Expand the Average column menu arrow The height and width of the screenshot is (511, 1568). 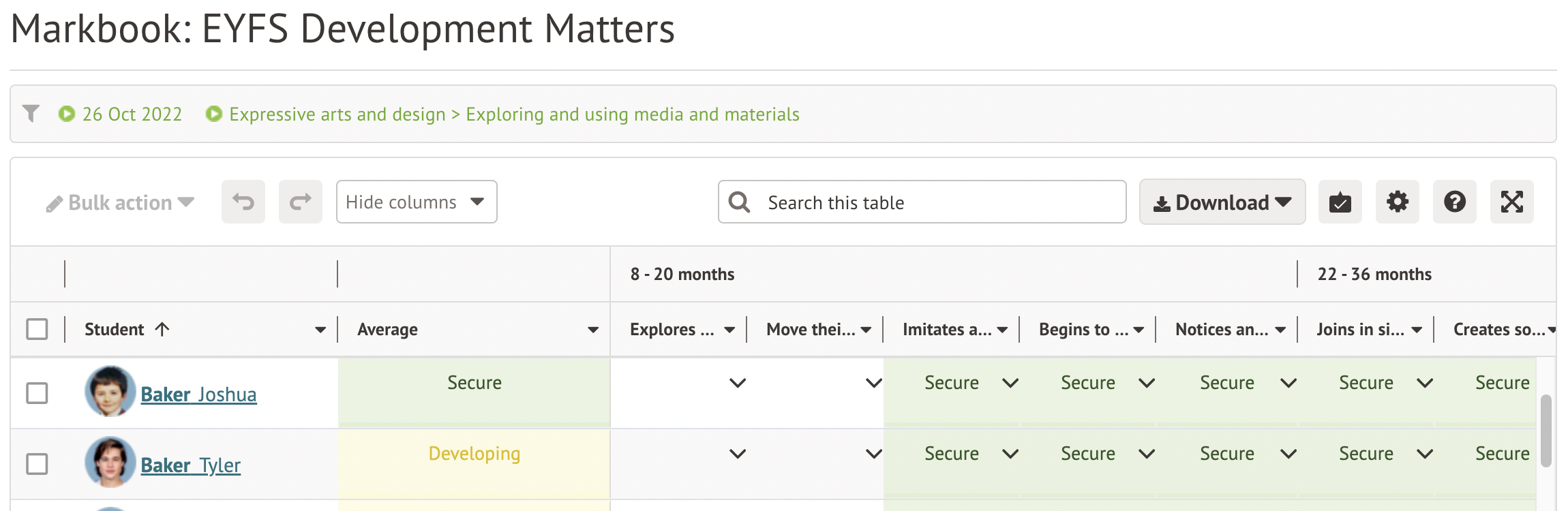click(x=592, y=330)
